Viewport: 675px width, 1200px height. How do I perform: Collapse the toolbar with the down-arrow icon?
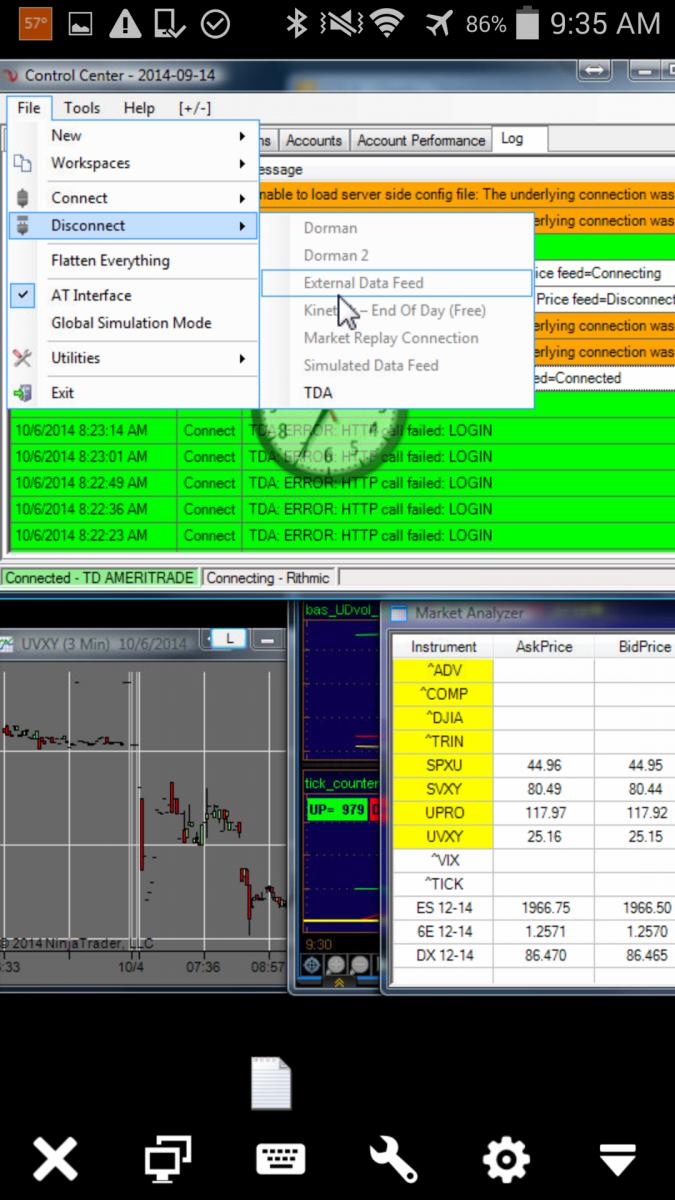pos(618,1160)
